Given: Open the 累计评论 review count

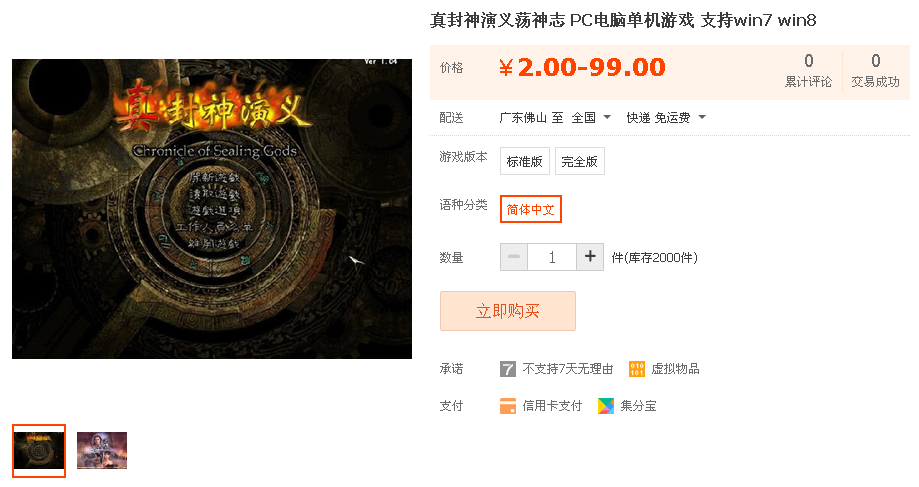Looking at the screenshot, I should click(x=808, y=71).
